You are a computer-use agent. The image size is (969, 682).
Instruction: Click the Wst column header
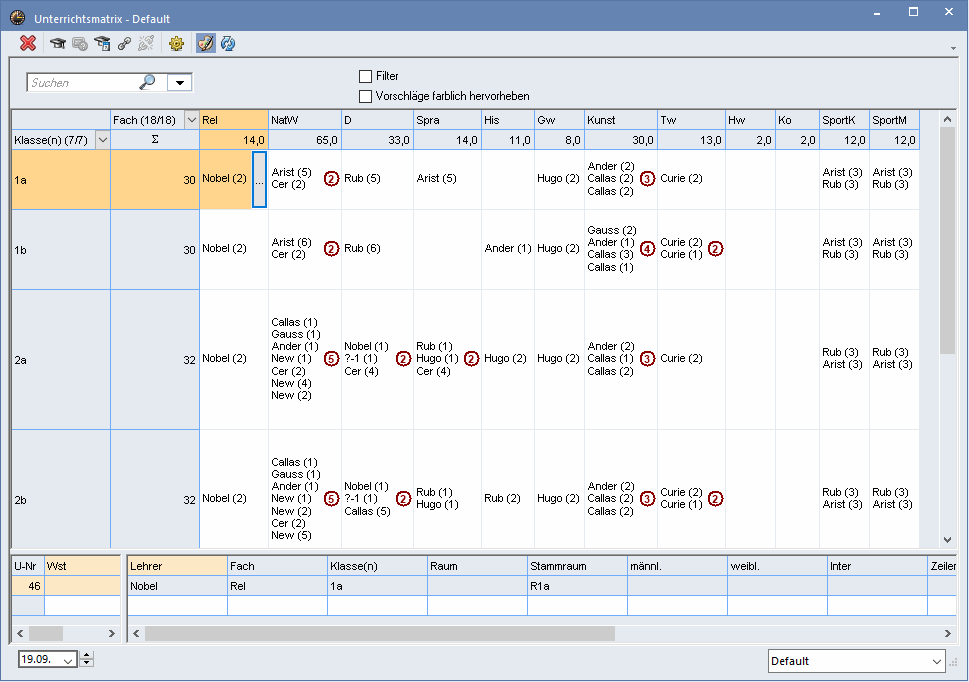(x=82, y=566)
